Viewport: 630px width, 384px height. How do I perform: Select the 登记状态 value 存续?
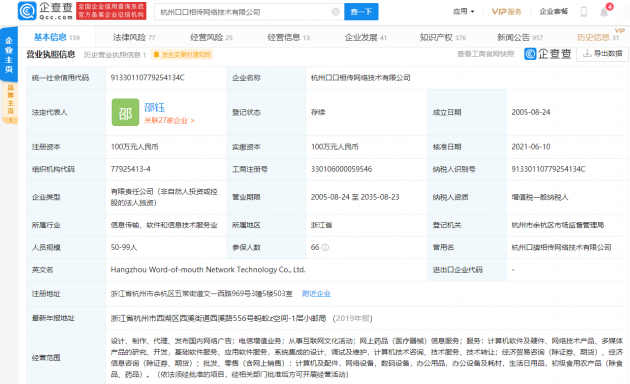click(318, 112)
